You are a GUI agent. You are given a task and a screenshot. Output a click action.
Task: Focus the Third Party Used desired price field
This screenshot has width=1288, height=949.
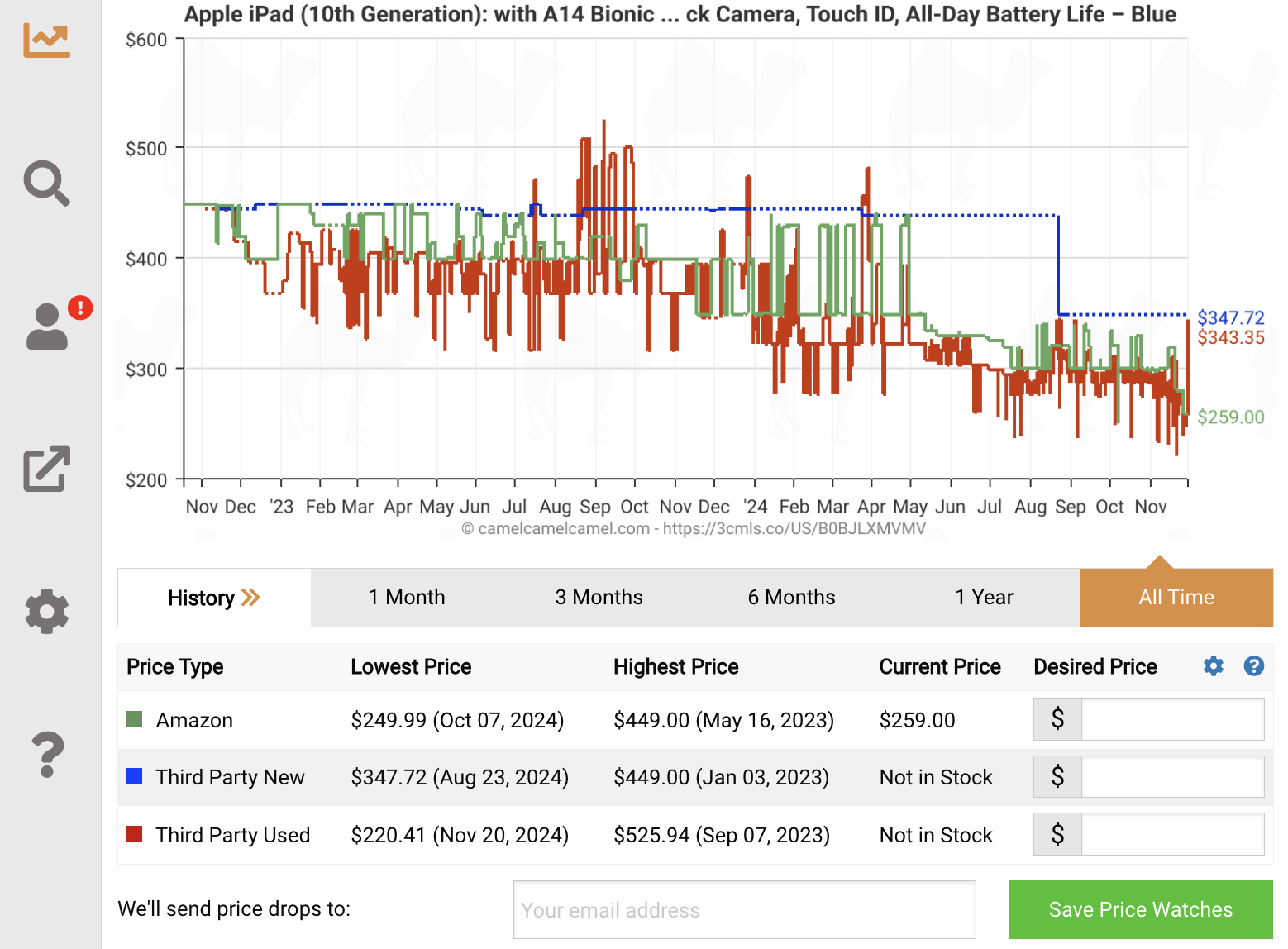point(1172,834)
